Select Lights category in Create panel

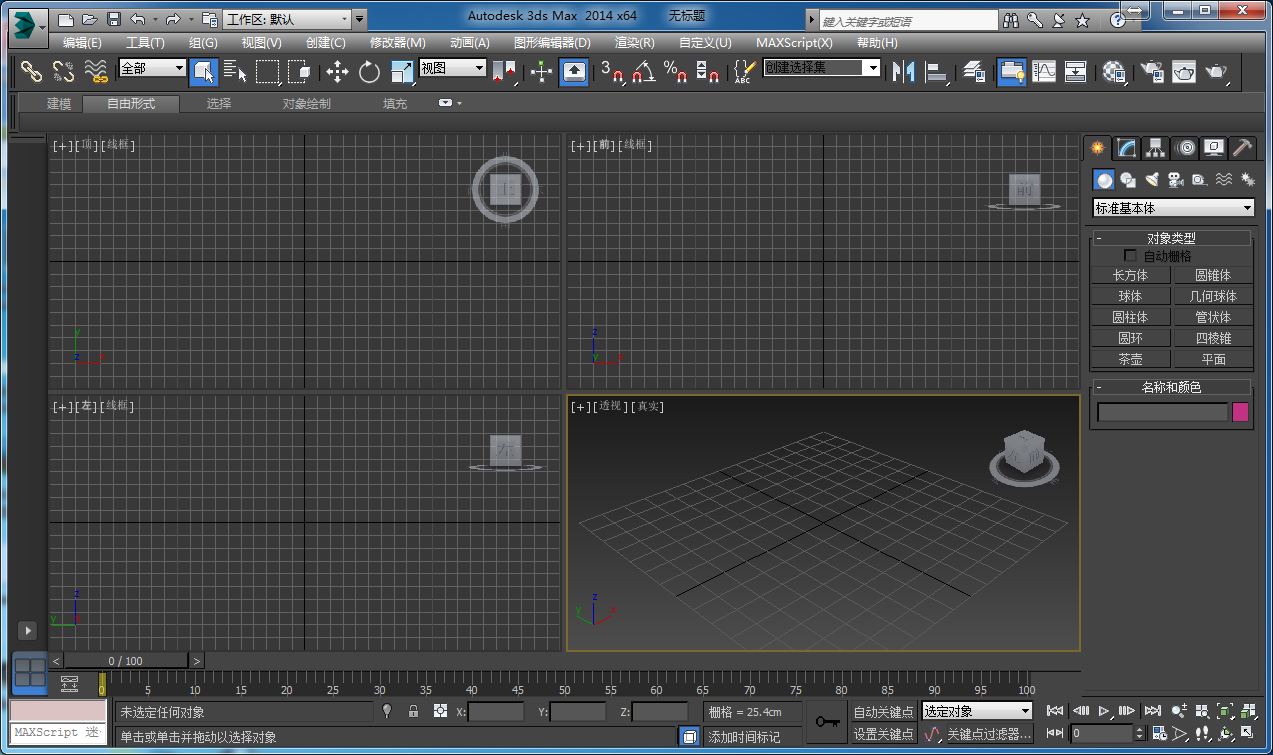pyautogui.click(x=1152, y=180)
